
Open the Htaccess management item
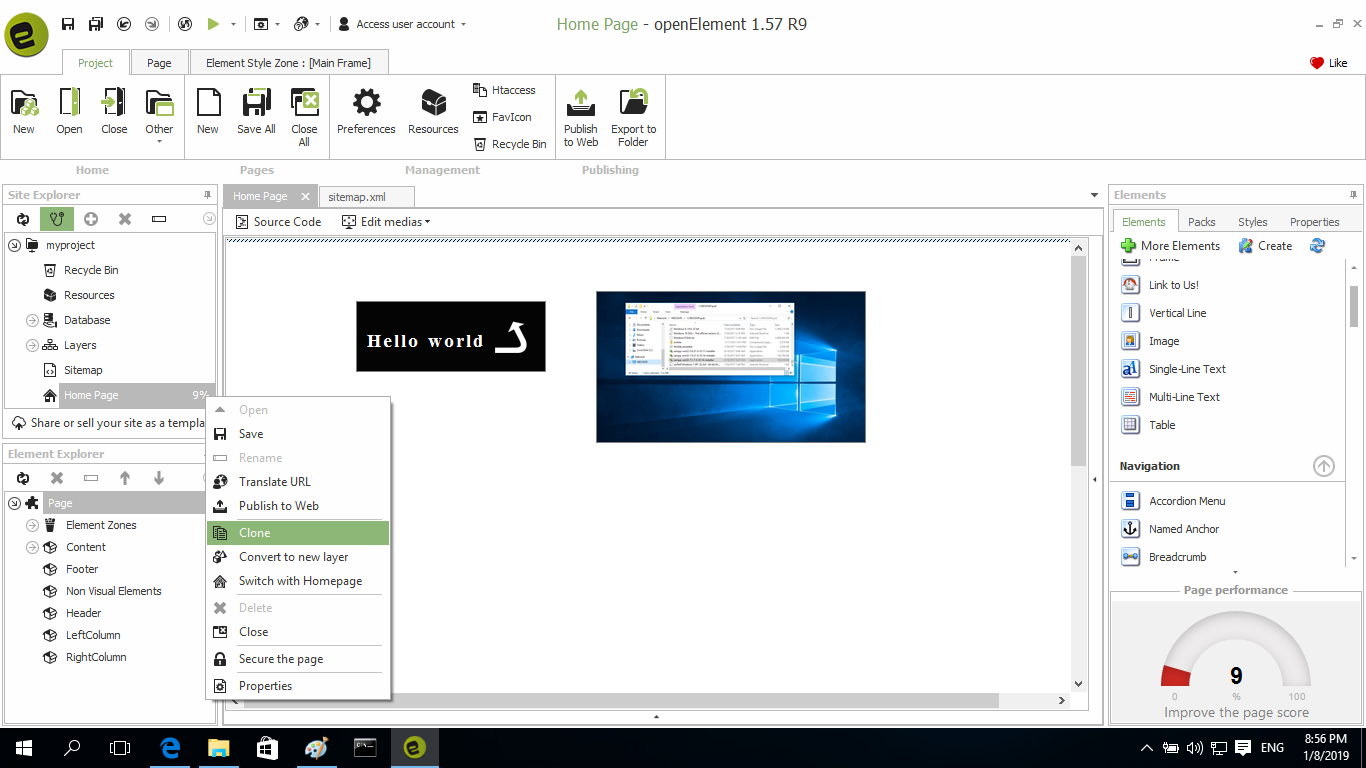(504, 90)
